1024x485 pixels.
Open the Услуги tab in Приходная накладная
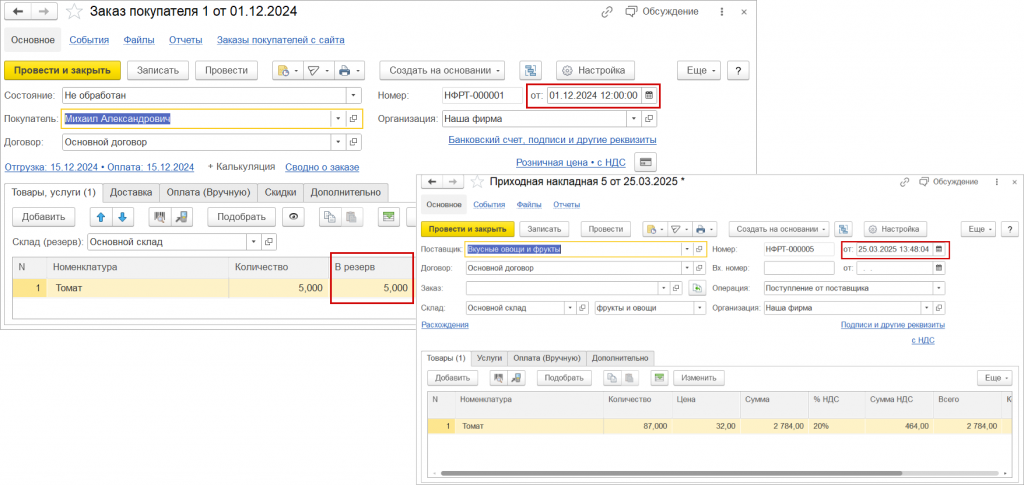(489, 357)
